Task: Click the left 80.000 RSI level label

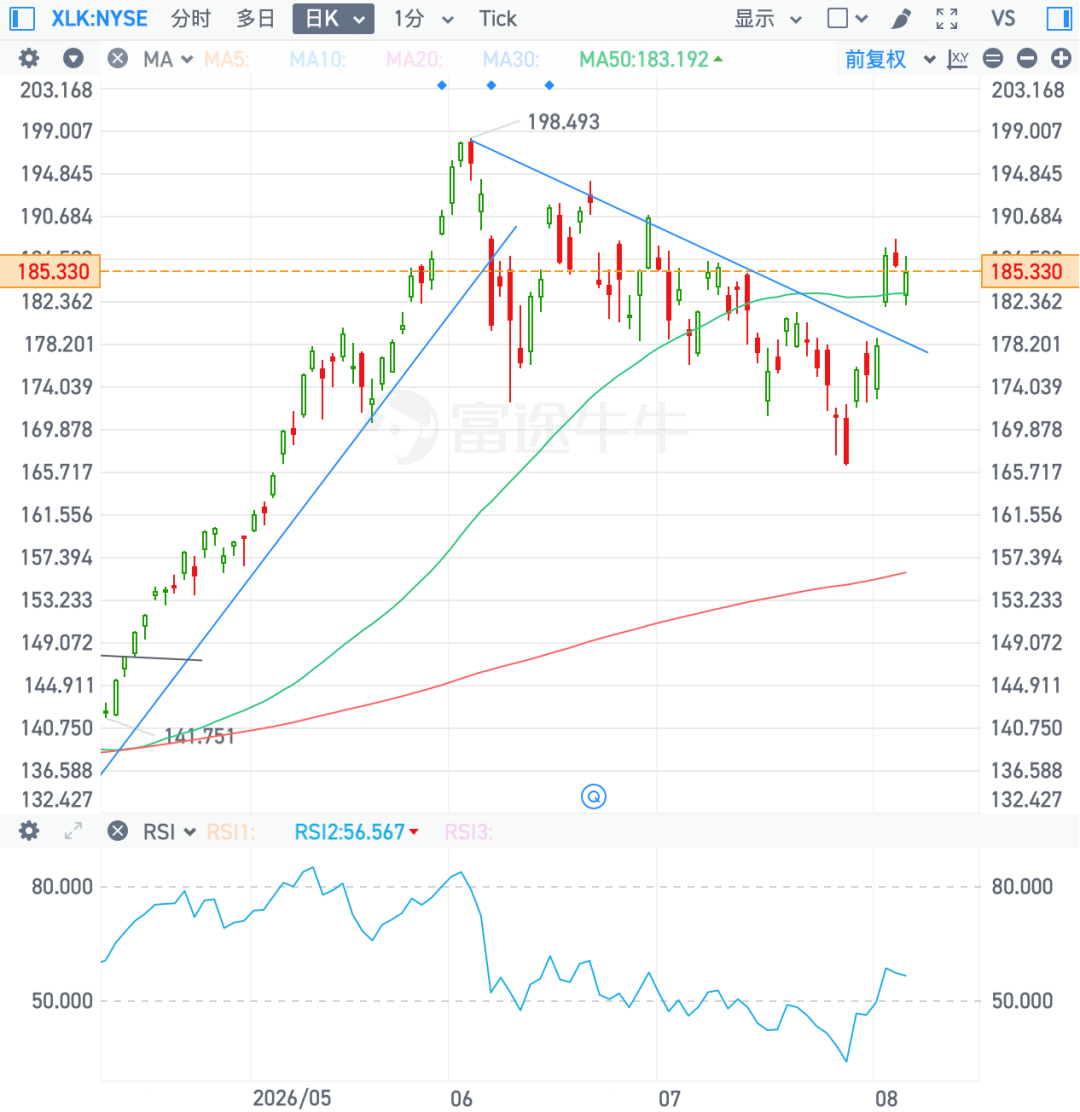Action: 62,886
